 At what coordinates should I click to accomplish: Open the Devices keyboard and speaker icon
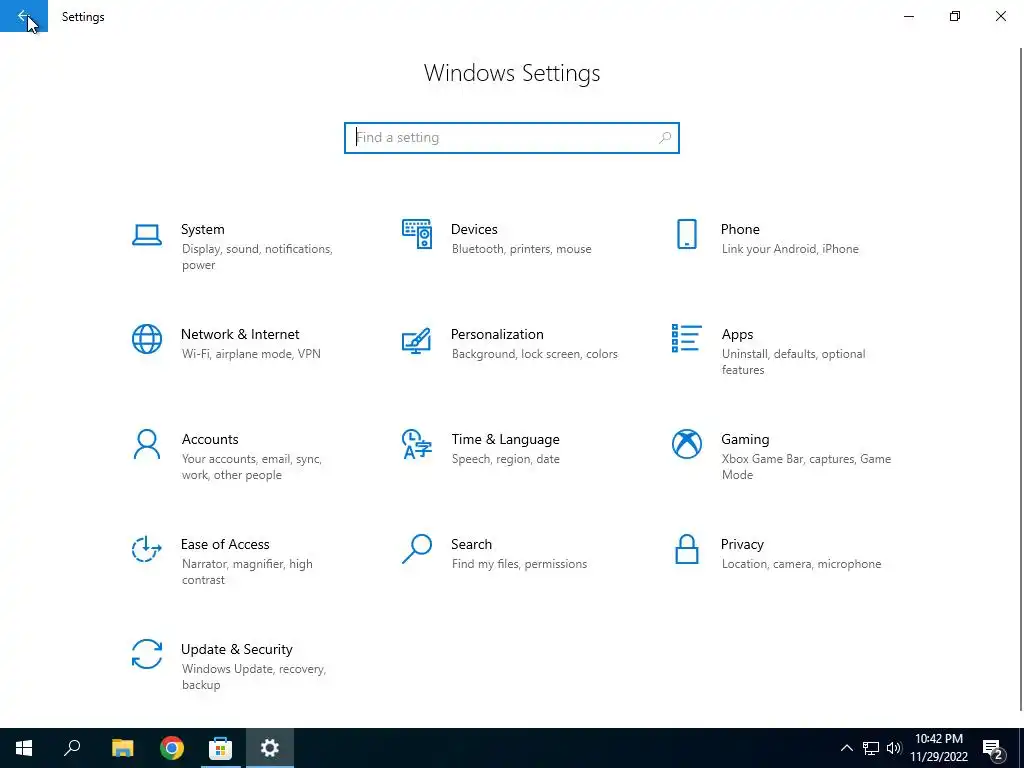(x=417, y=234)
